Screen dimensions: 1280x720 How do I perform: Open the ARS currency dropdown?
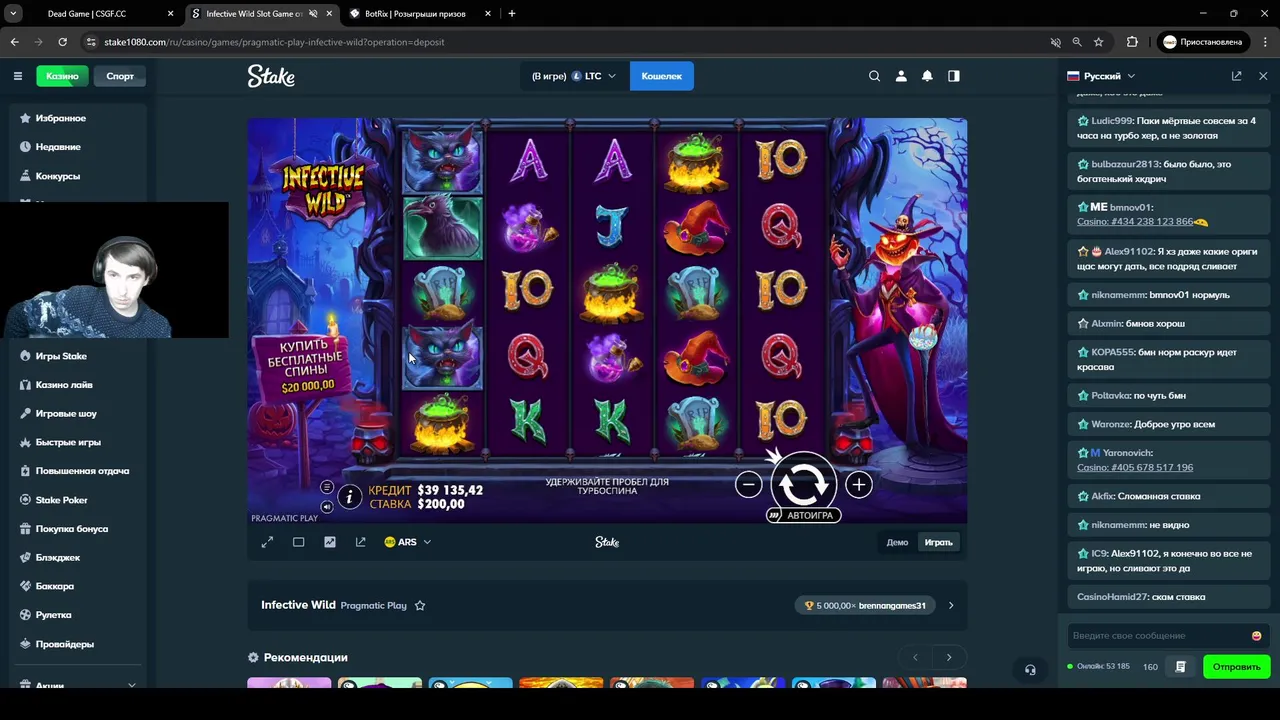(408, 542)
